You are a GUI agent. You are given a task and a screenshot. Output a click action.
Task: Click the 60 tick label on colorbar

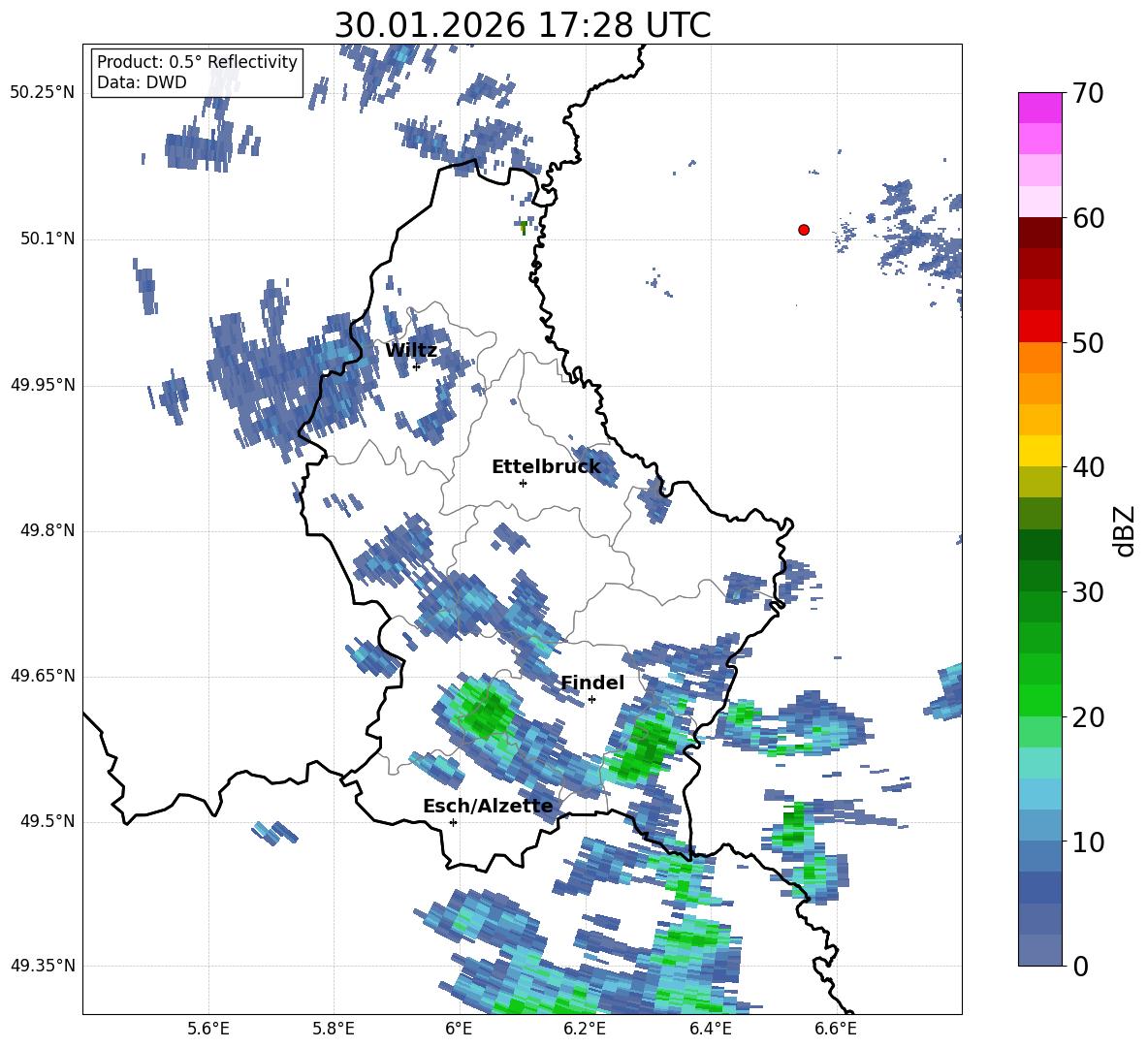coord(1088,218)
